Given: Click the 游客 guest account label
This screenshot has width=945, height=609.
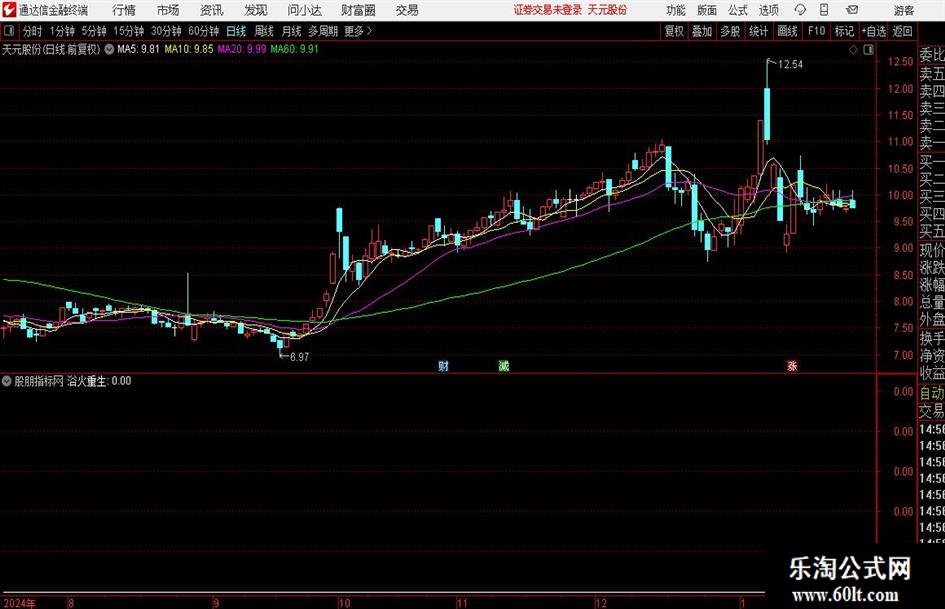Looking at the screenshot, I should [903, 10].
